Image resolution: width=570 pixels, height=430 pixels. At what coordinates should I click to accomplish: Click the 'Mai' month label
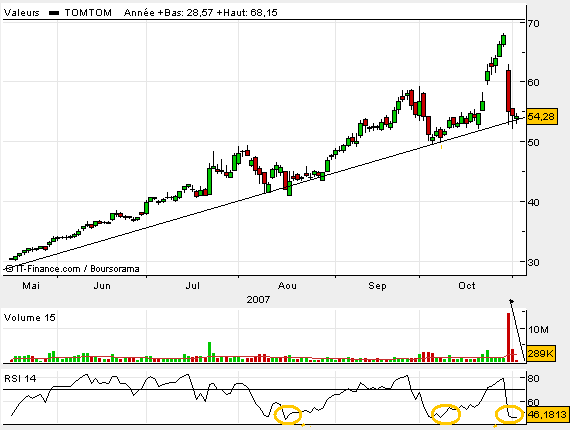tap(31, 286)
